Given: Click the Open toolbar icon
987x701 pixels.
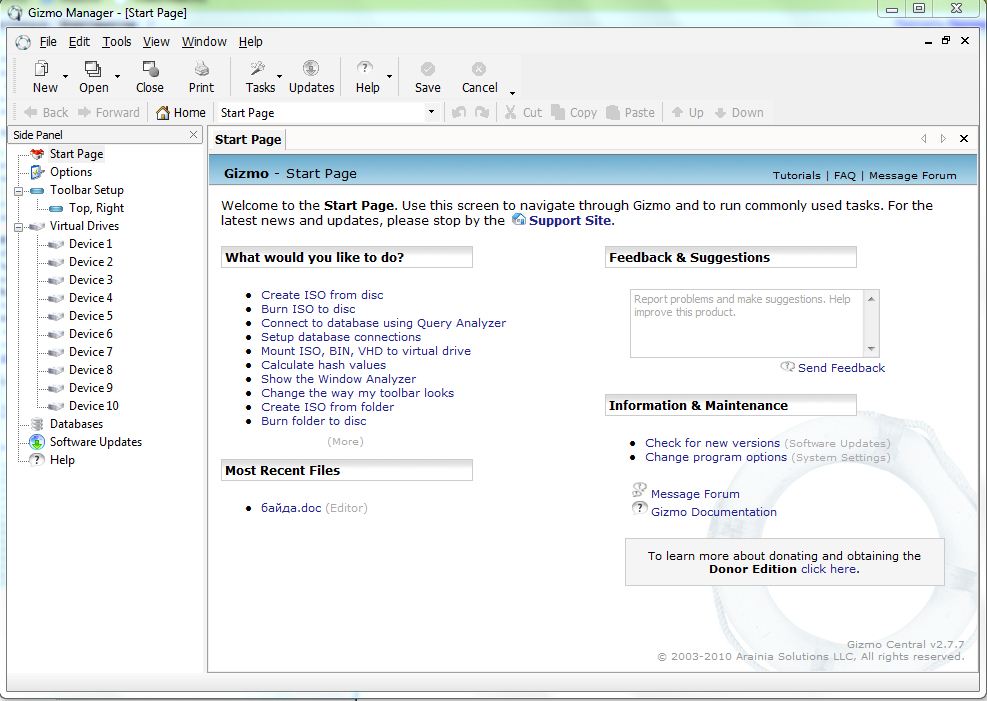Looking at the screenshot, I should point(93,69).
